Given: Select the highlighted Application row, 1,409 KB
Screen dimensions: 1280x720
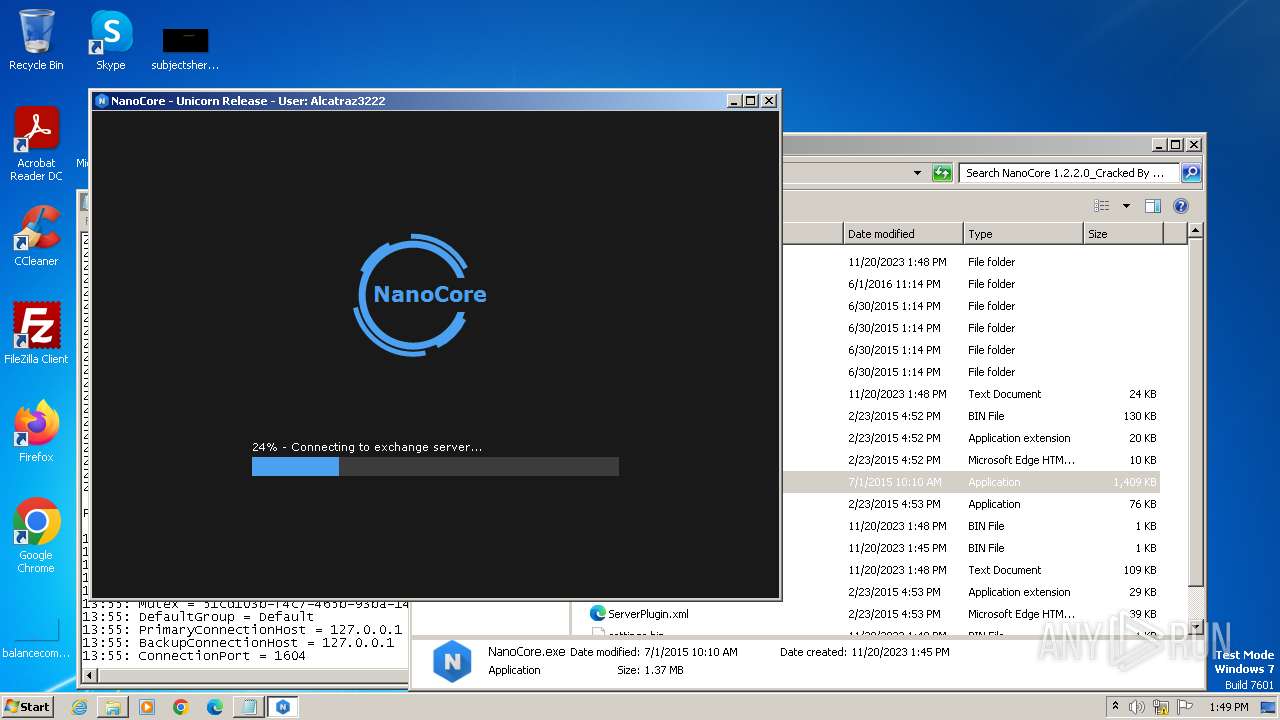Looking at the screenshot, I should point(970,482).
